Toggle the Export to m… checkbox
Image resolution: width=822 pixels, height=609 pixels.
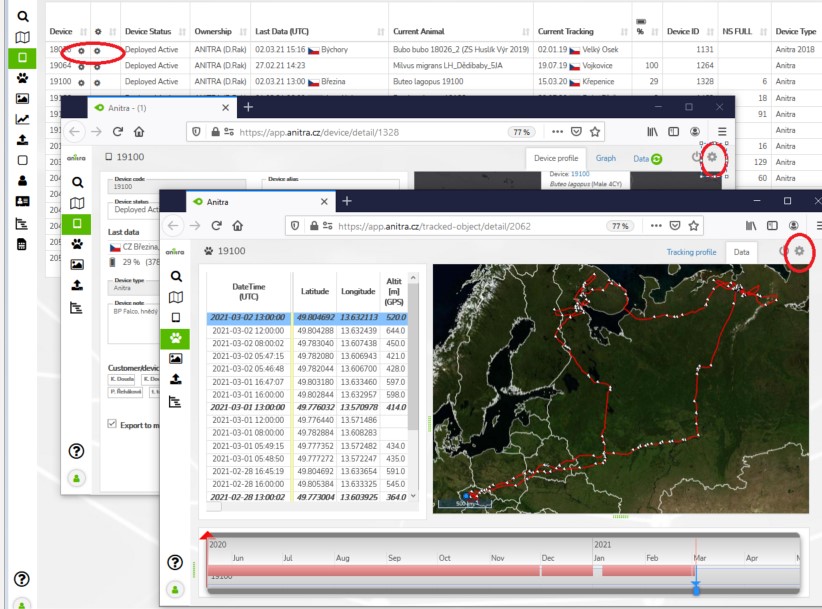click(112, 423)
